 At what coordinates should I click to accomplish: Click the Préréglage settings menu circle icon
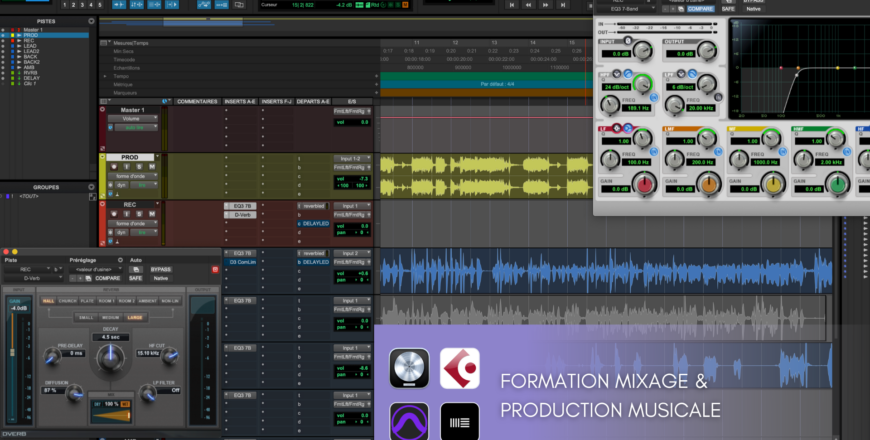(x=120, y=260)
